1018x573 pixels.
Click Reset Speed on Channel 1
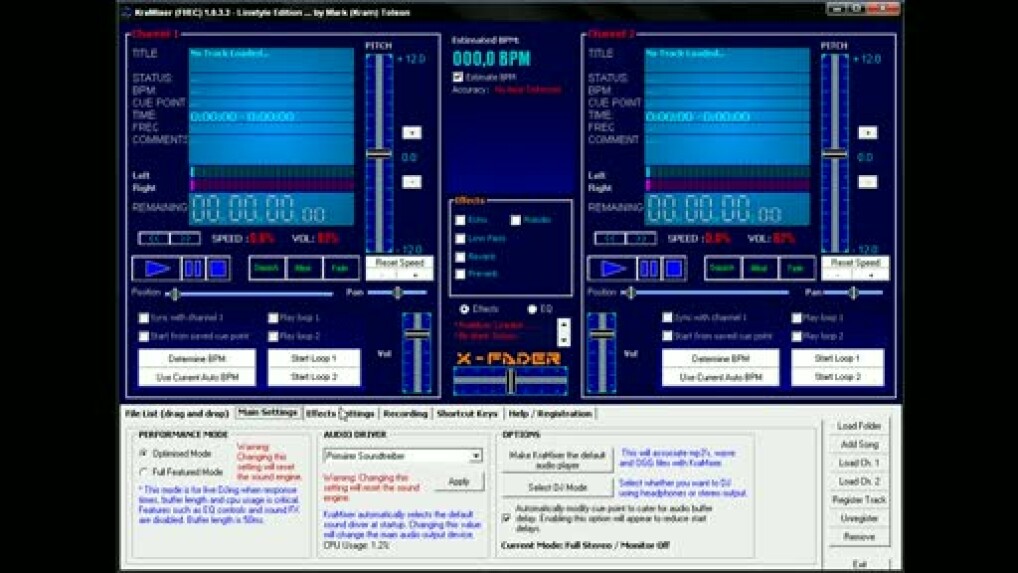[399, 263]
